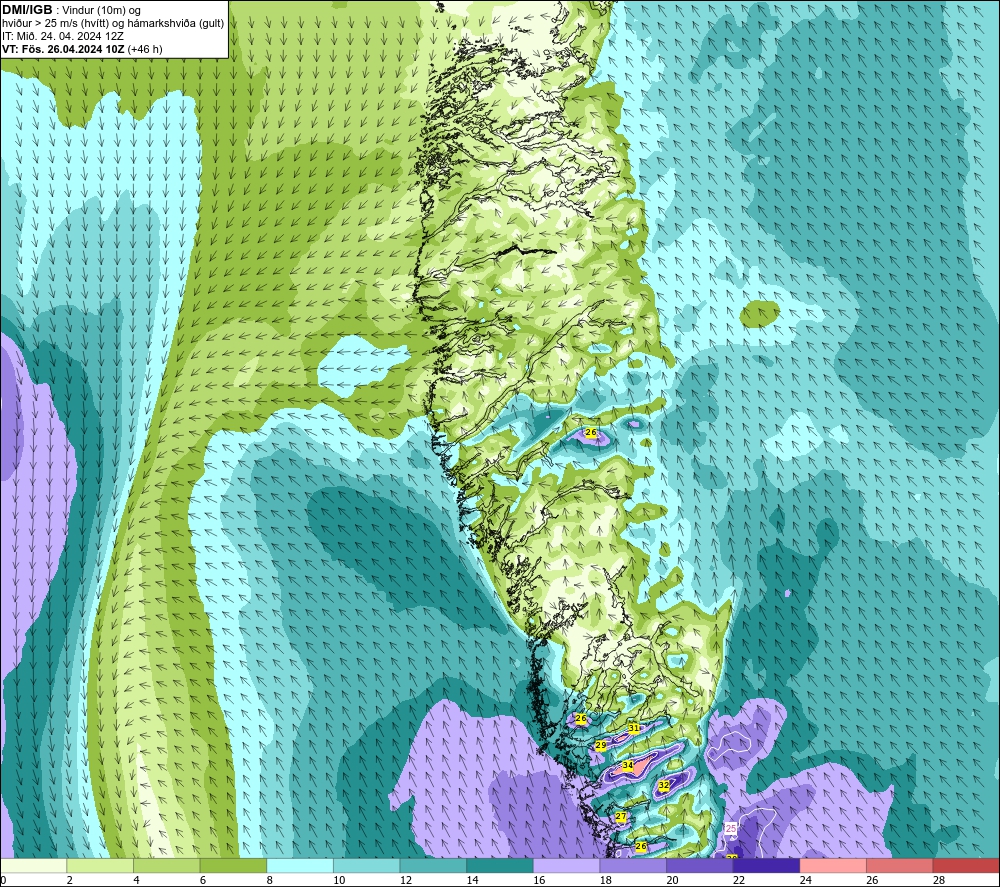Screen dimensions: 1000x887
Task: Click the red legend swatch above 28 m/s
Action: (x=966, y=865)
